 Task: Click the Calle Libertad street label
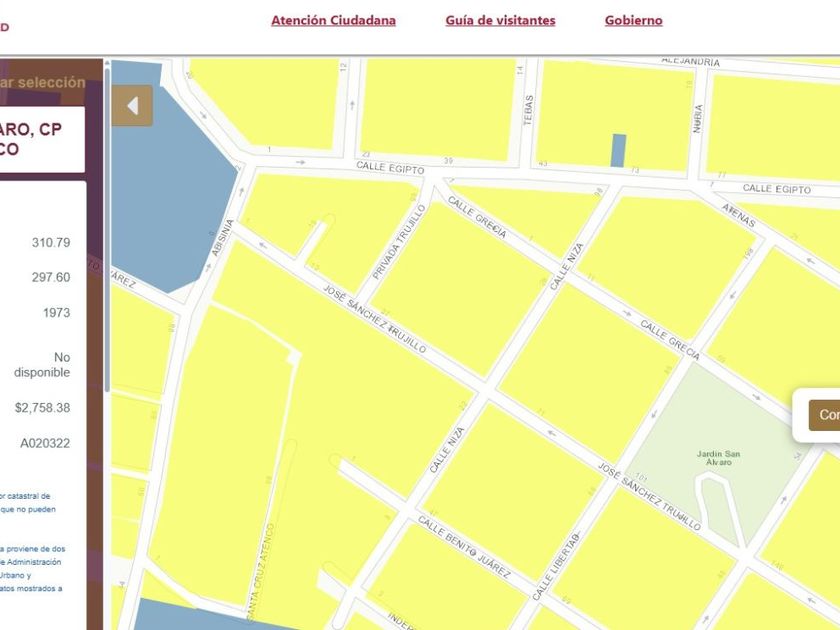point(556,566)
